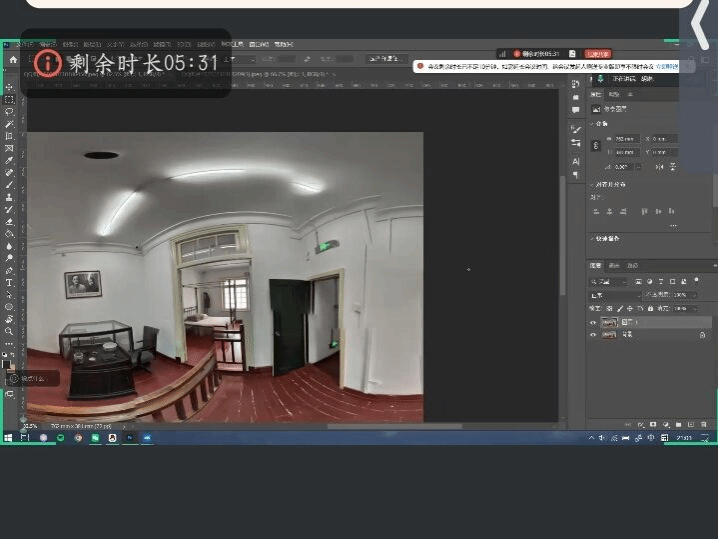
Task: Toggle visibility of the Background layer
Action: pyautogui.click(x=593, y=336)
